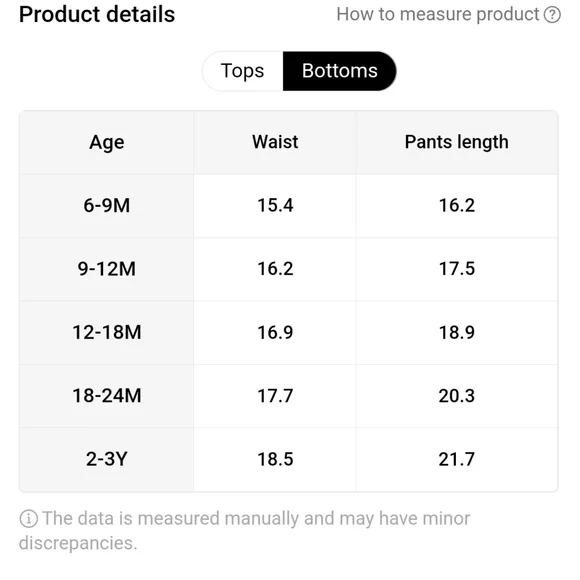This screenshot has height=580, width=580.
Task: Click the Product details heading
Action: 97,15
